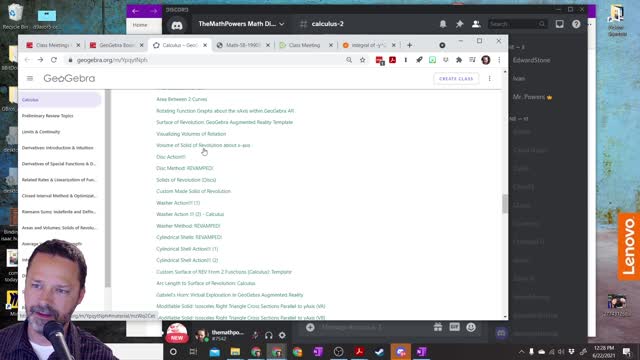Show Discord pinned messages

[460, 24]
